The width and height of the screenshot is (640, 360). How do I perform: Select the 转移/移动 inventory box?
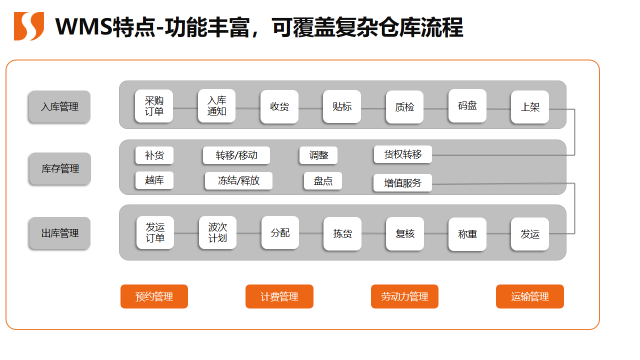pos(236,155)
